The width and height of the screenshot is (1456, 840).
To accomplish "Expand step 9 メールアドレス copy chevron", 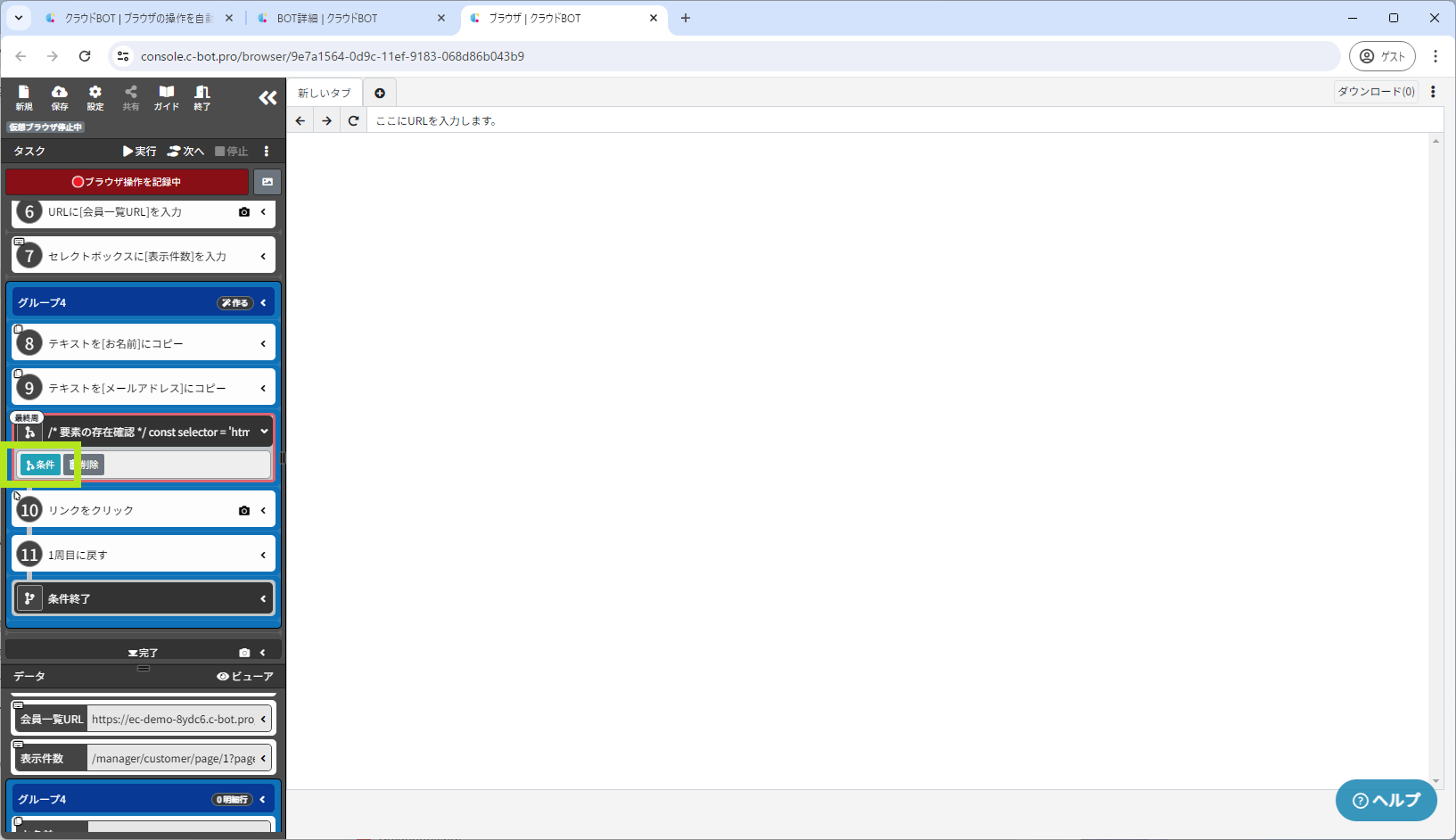I will (263, 389).
